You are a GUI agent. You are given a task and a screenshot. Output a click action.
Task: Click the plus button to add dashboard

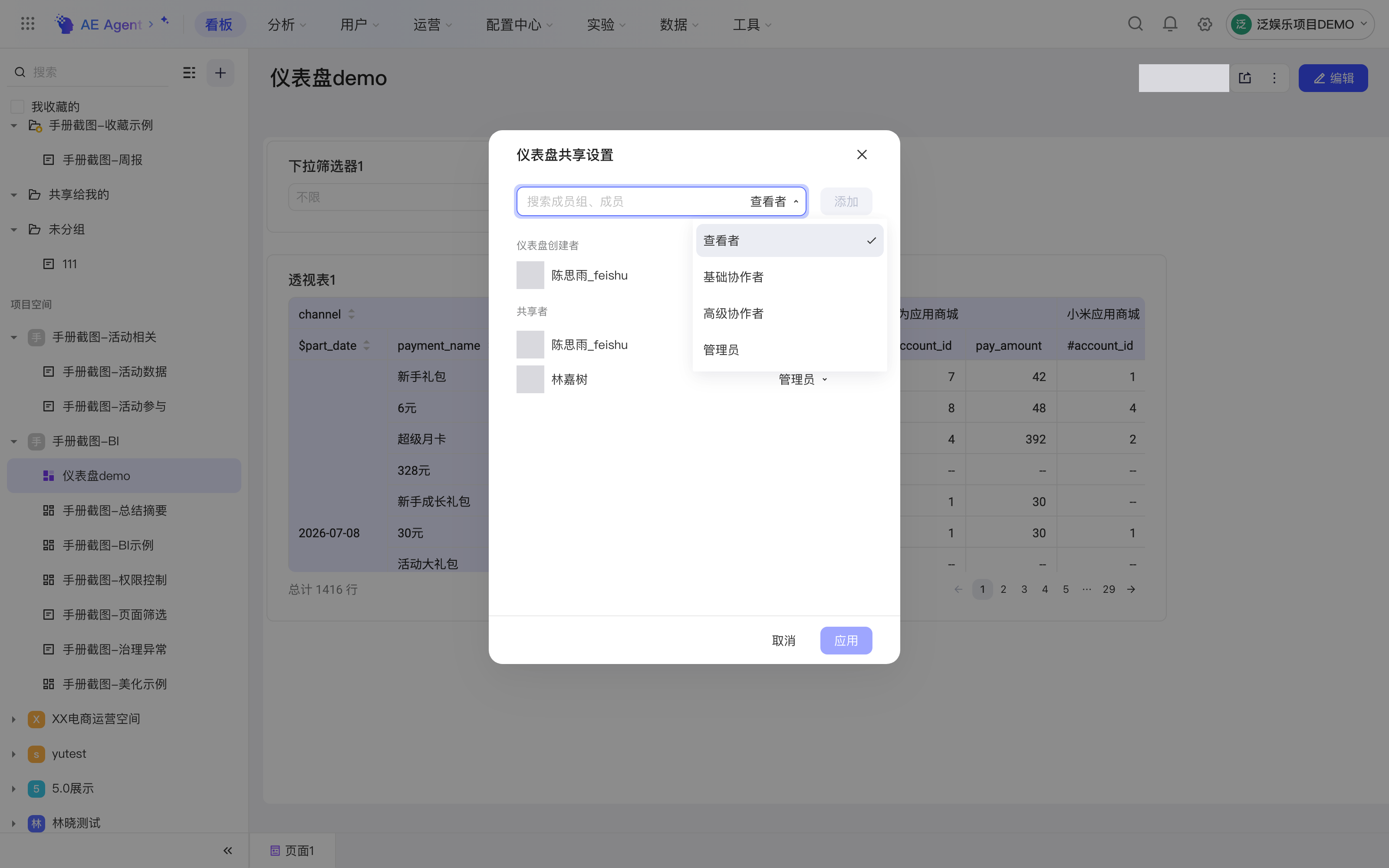pyautogui.click(x=221, y=73)
